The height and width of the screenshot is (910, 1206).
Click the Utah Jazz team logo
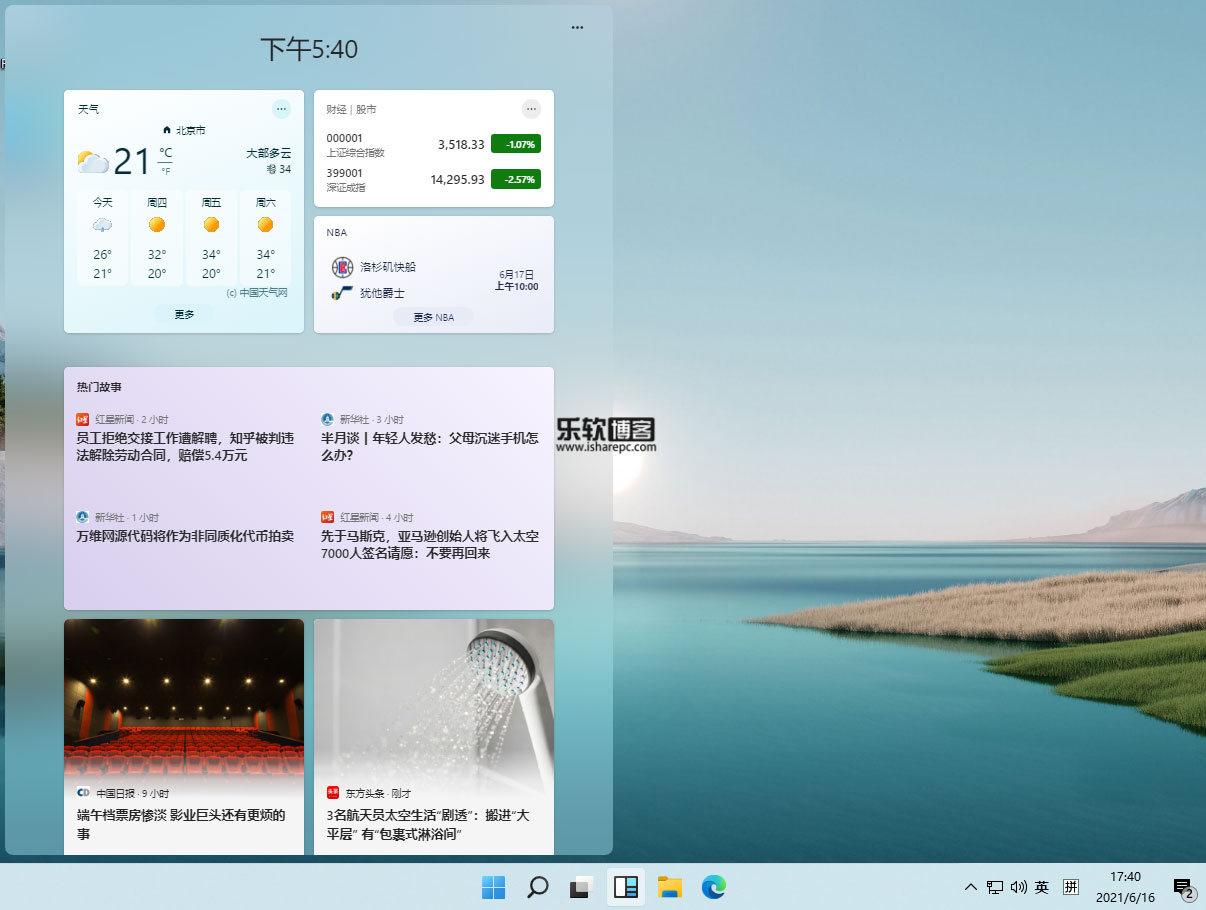click(340, 293)
